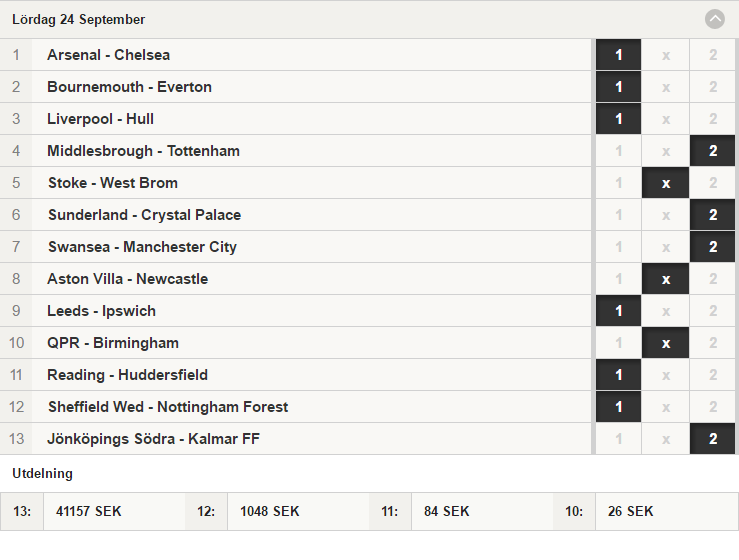The image size is (739, 560).
Task: Select x for Stoke - West Brom
Action: coord(665,183)
